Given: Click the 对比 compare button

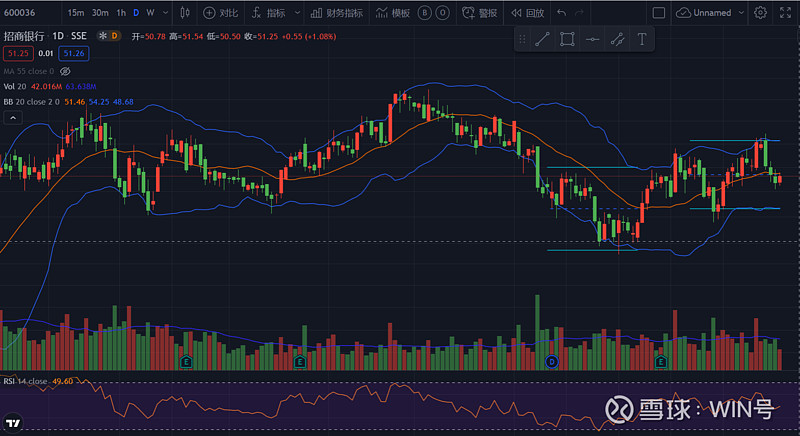Looking at the screenshot, I should [x=220, y=13].
